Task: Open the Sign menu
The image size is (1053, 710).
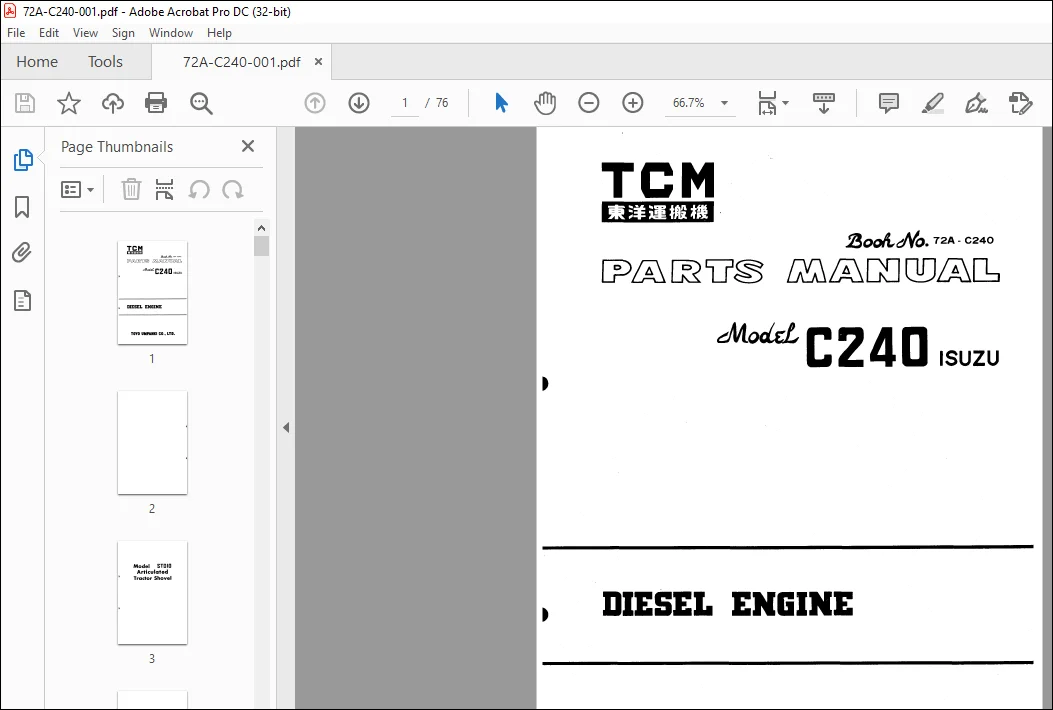Action: point(123,33)
